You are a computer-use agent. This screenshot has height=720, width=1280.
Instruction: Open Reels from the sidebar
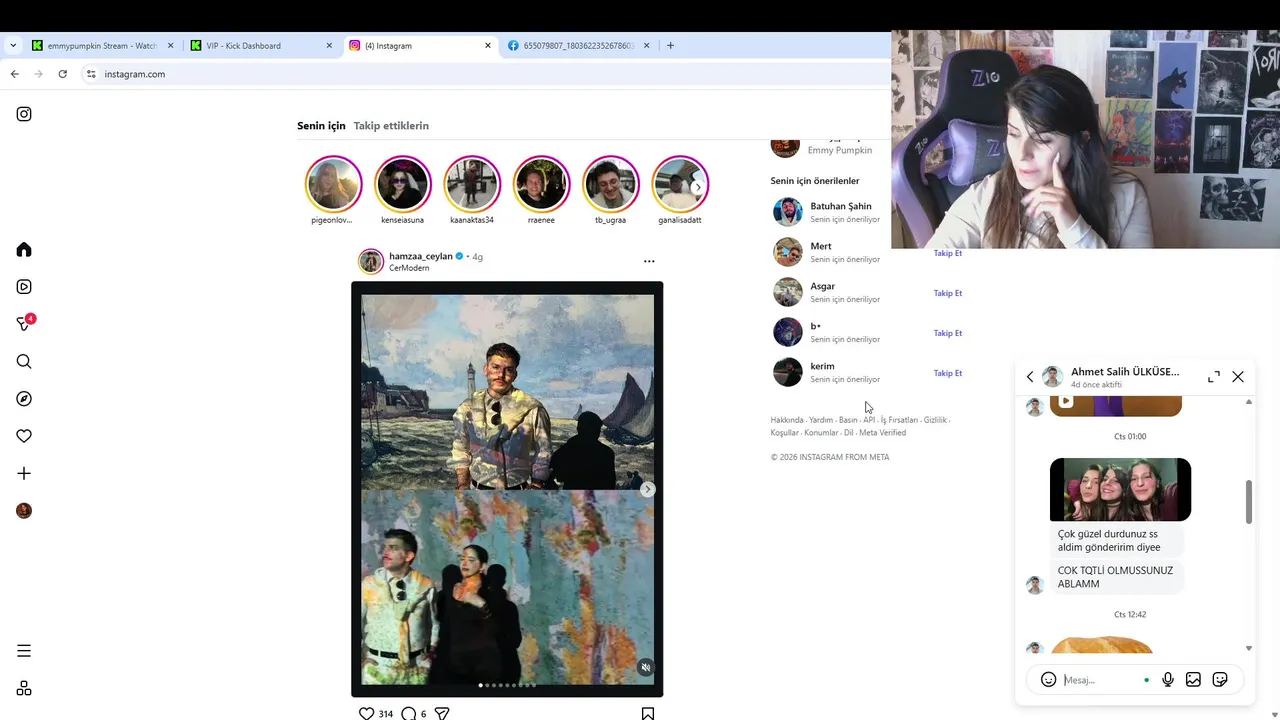[x=24, y=287]
